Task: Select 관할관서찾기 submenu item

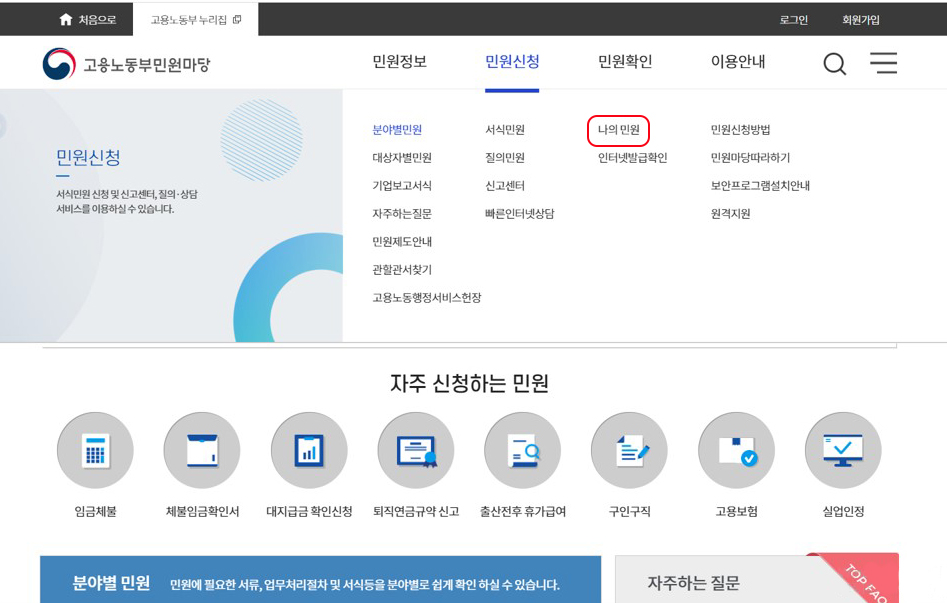Action: (x=402, y=269)
